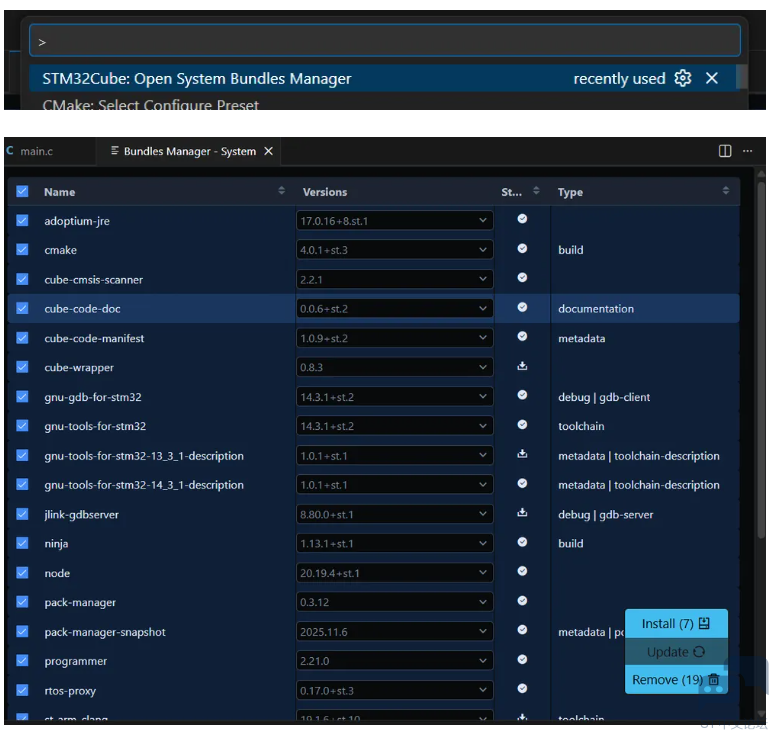Click installed status icon for pack-manager-snapshot
This screenshot has width=777, height=739.
tap(522, 629)
